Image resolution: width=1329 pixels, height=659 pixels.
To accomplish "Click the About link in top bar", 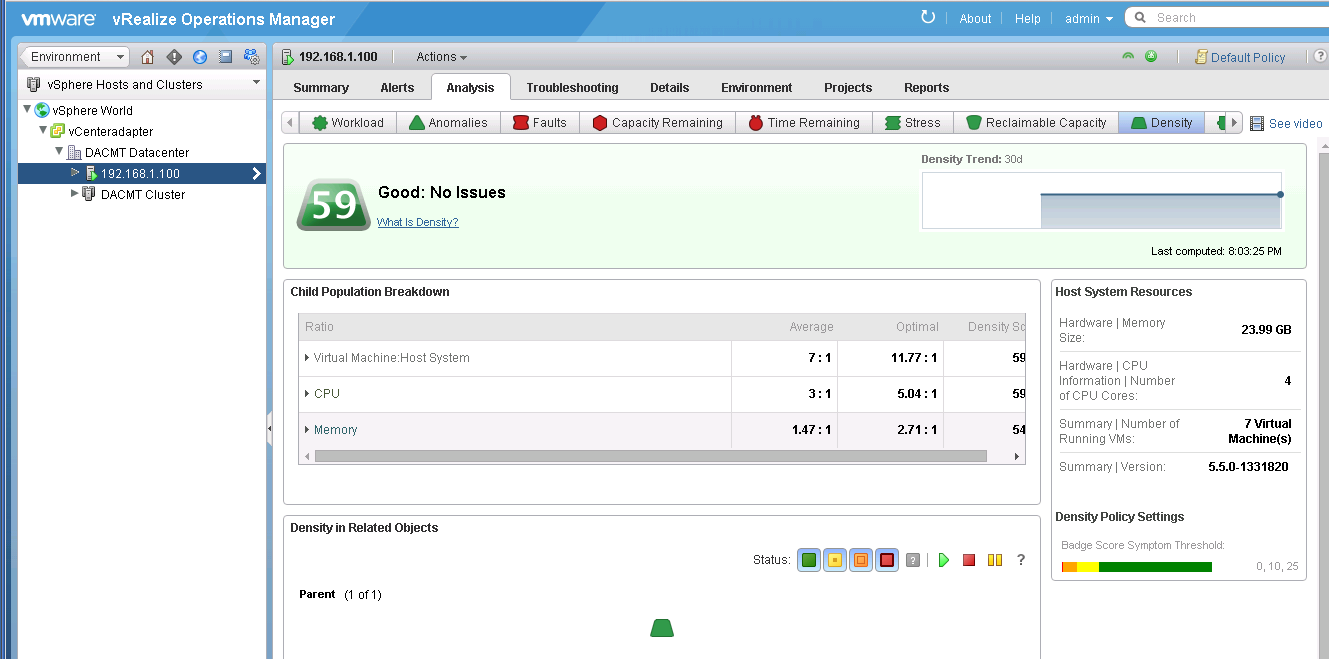I will click(x=975, y=18).
